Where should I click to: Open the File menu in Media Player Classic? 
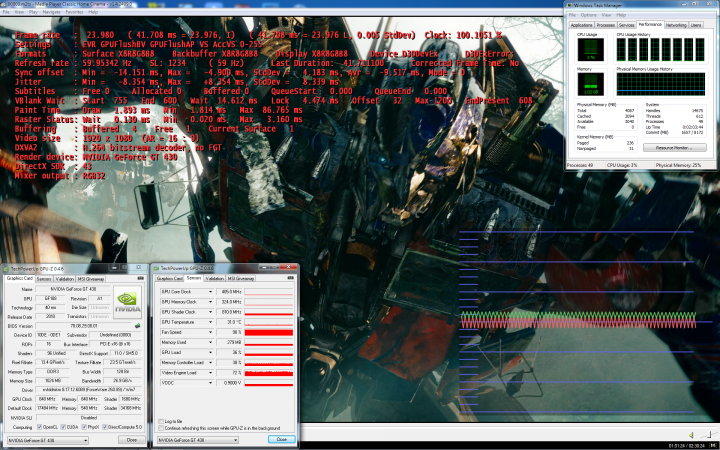6,12
